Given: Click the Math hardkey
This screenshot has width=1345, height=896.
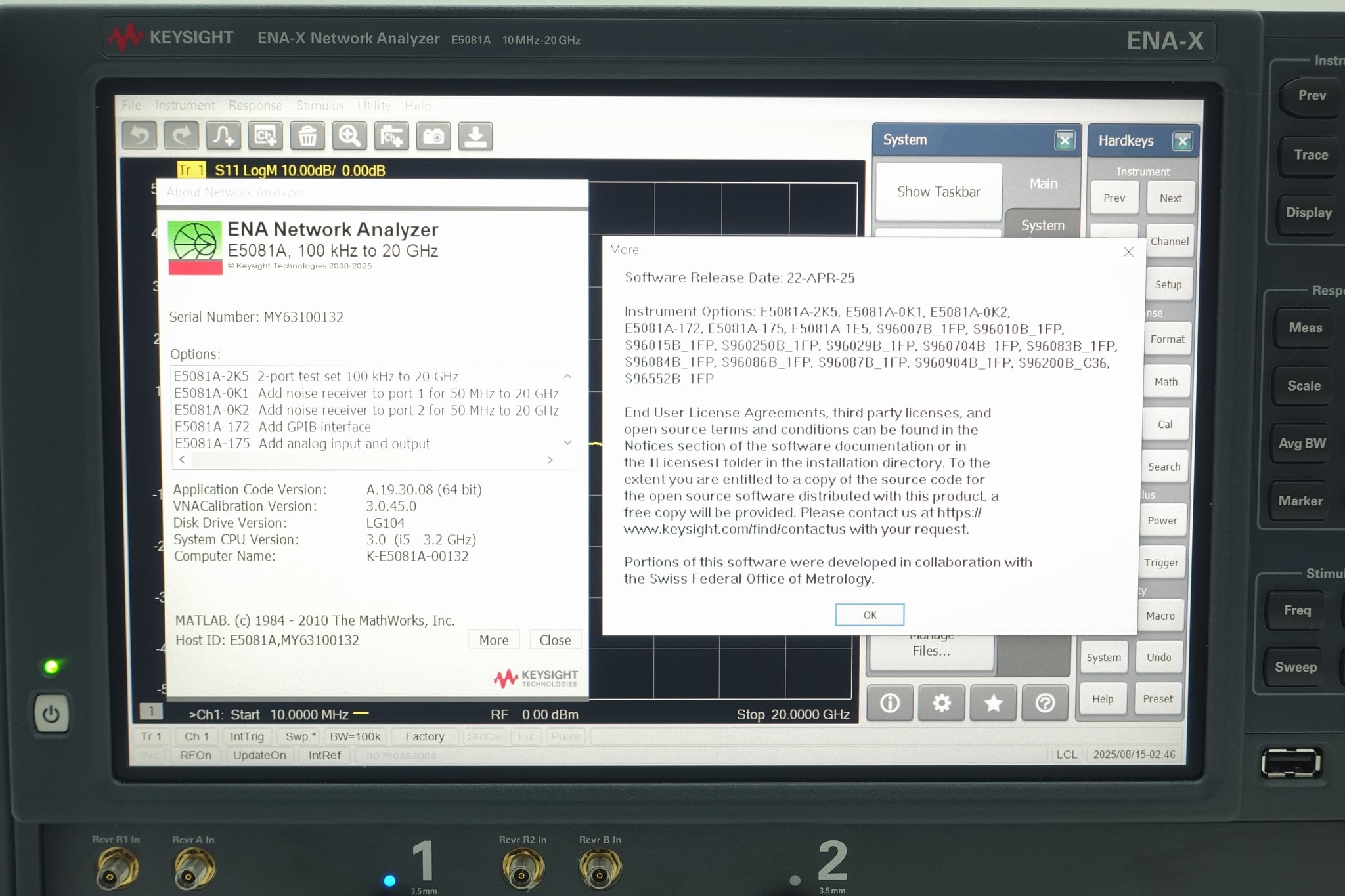Looking at the screenshot, I should [x=1166, y=381].
